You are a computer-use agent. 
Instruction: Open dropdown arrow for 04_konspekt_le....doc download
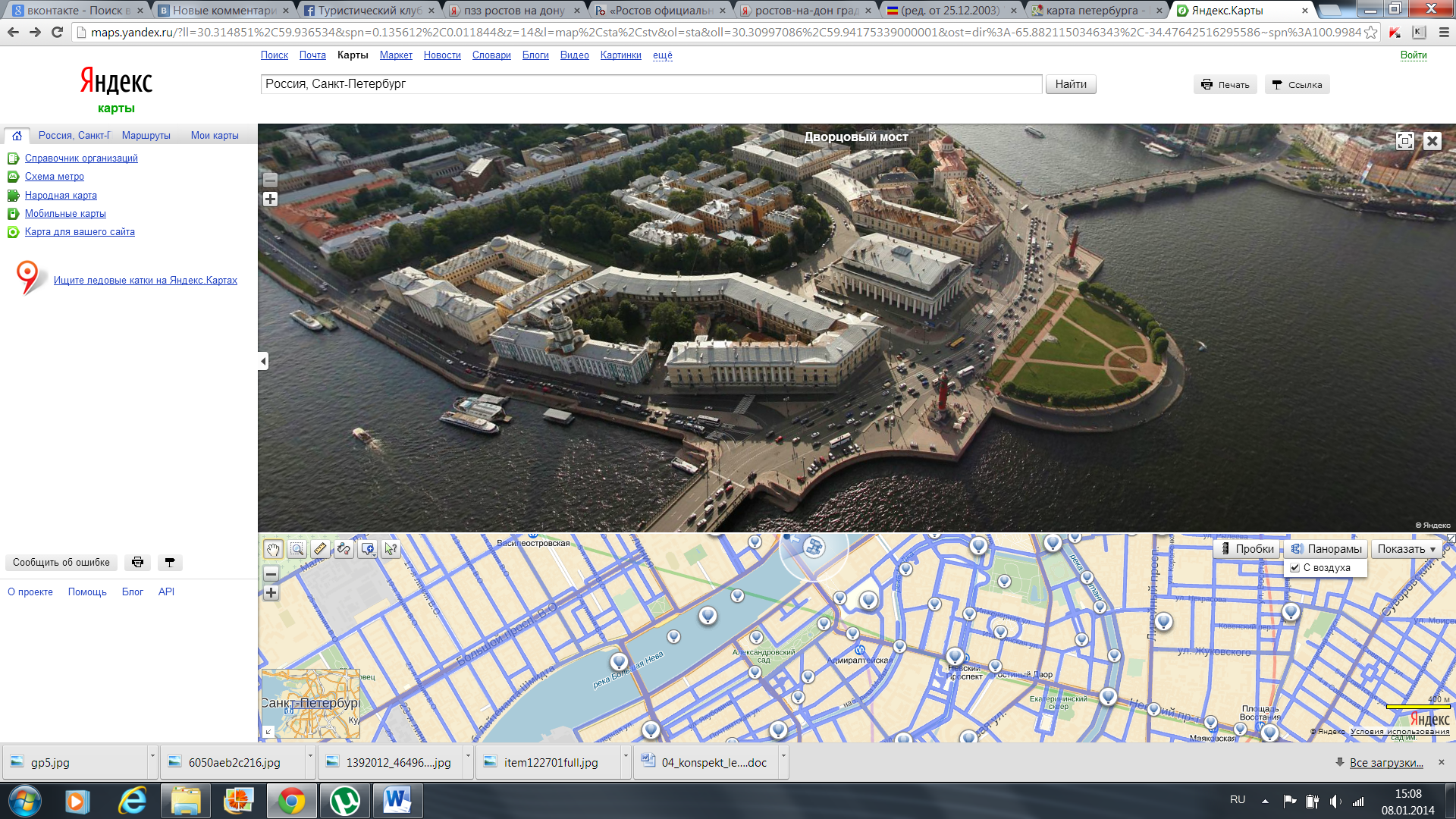tap(783, 756)
